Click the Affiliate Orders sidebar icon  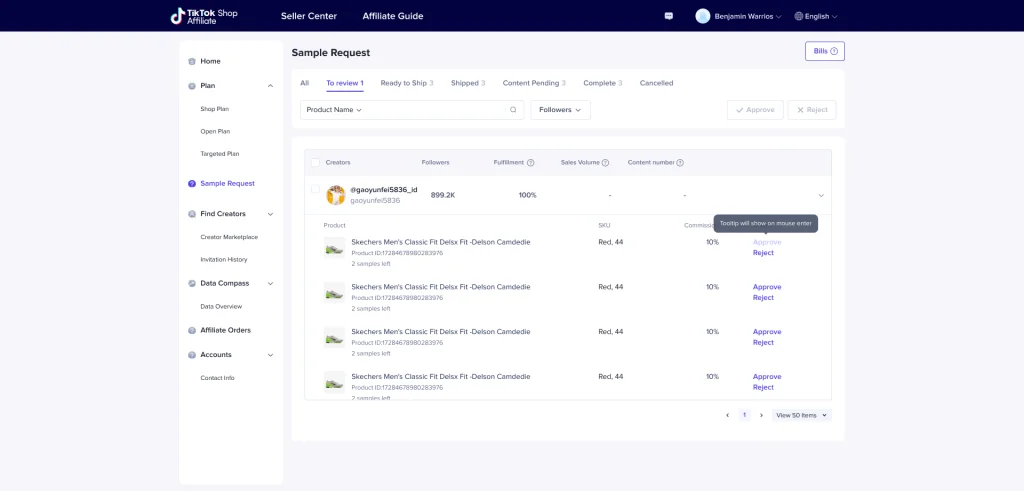[192, 330]
